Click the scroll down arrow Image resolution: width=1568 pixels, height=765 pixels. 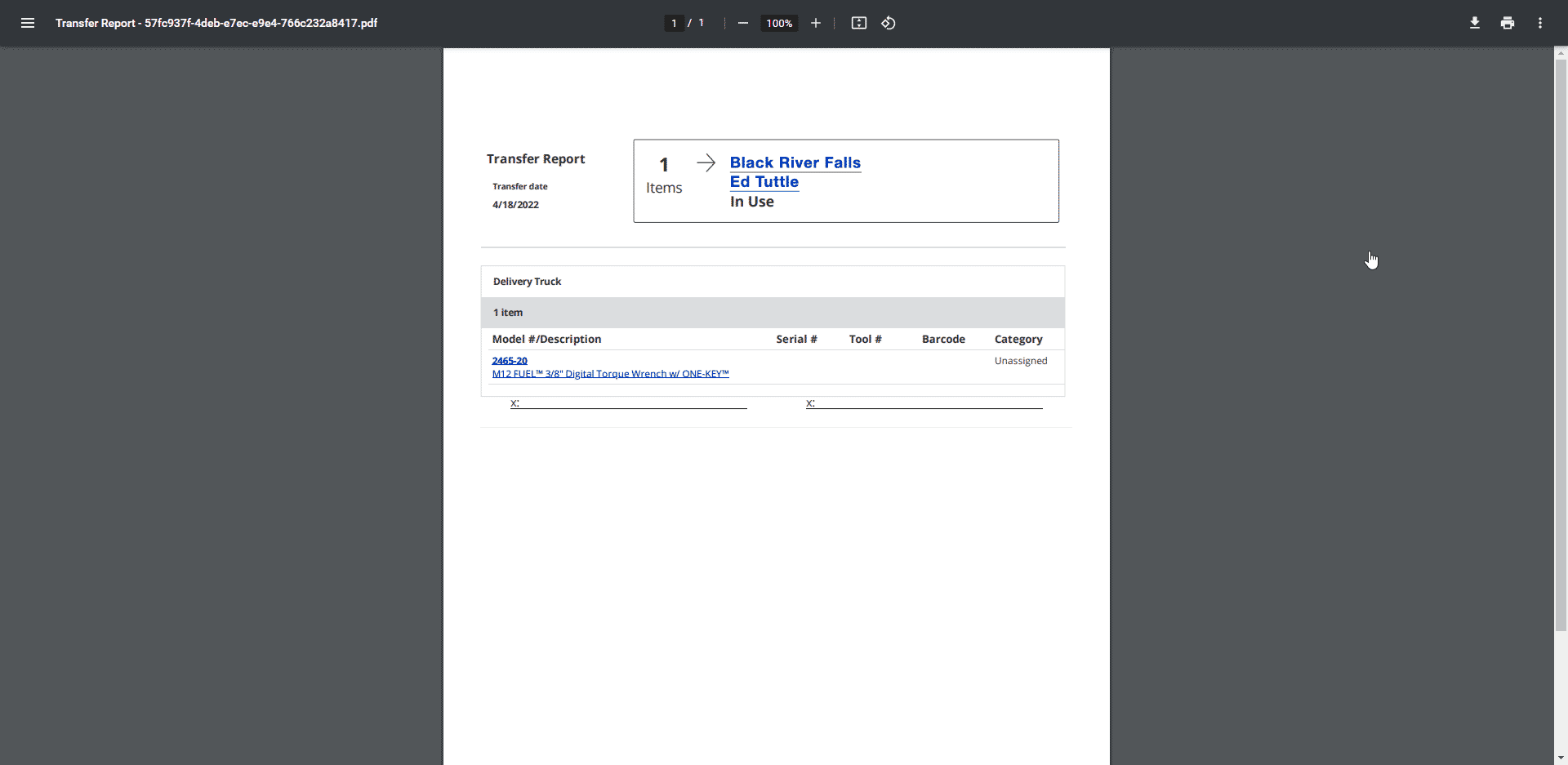[1561, 758]
